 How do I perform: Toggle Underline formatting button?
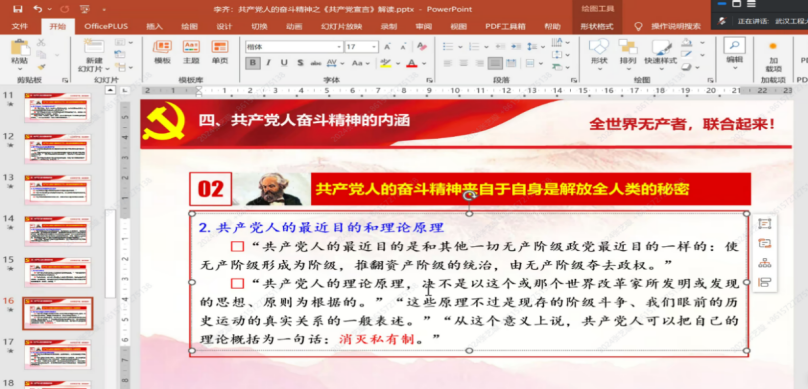point(284,63)
